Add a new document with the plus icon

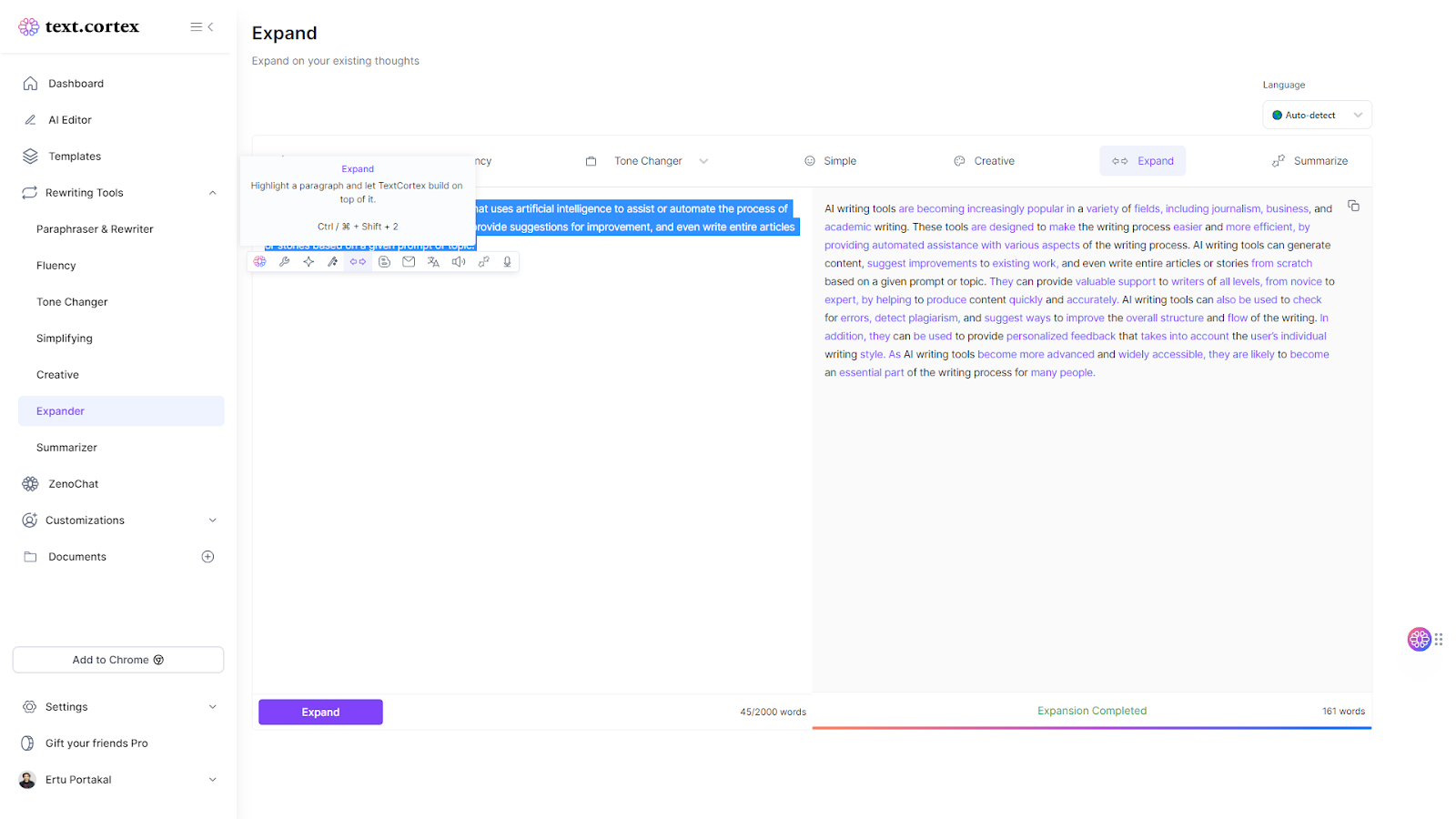coord(207,557)
